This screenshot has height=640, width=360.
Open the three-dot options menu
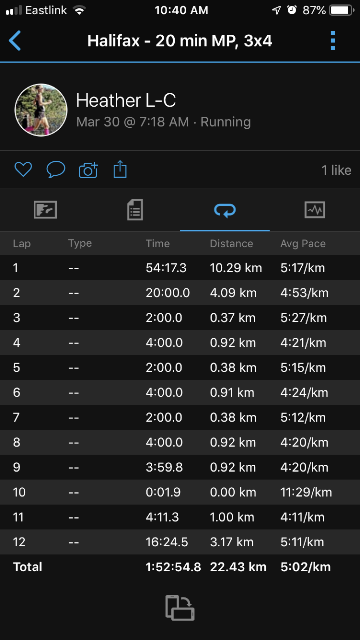pos(333,41)
